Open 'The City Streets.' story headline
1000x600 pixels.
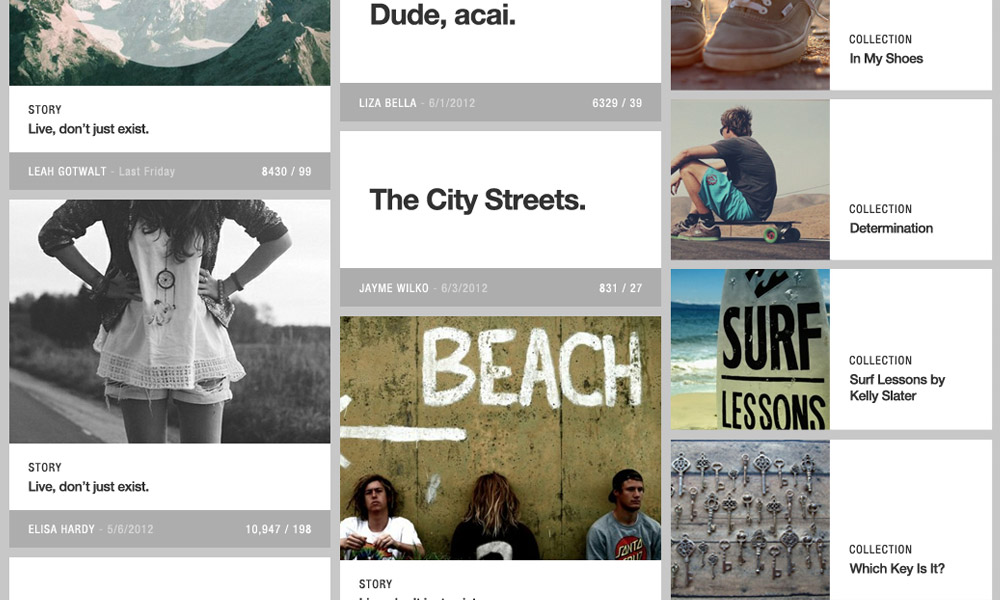[x=477, y=200]
